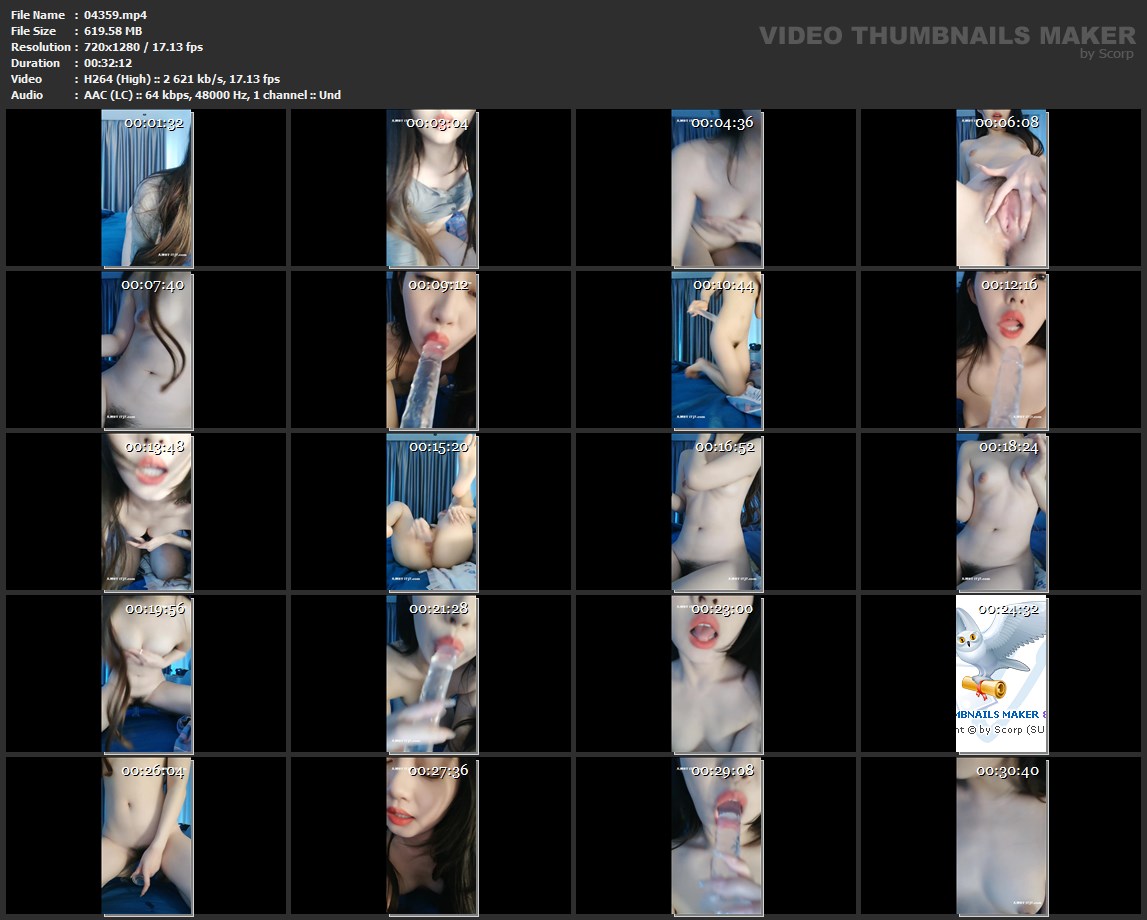
Task: Click the "by Scorp" credit text
Action: tap(1106, 54)
